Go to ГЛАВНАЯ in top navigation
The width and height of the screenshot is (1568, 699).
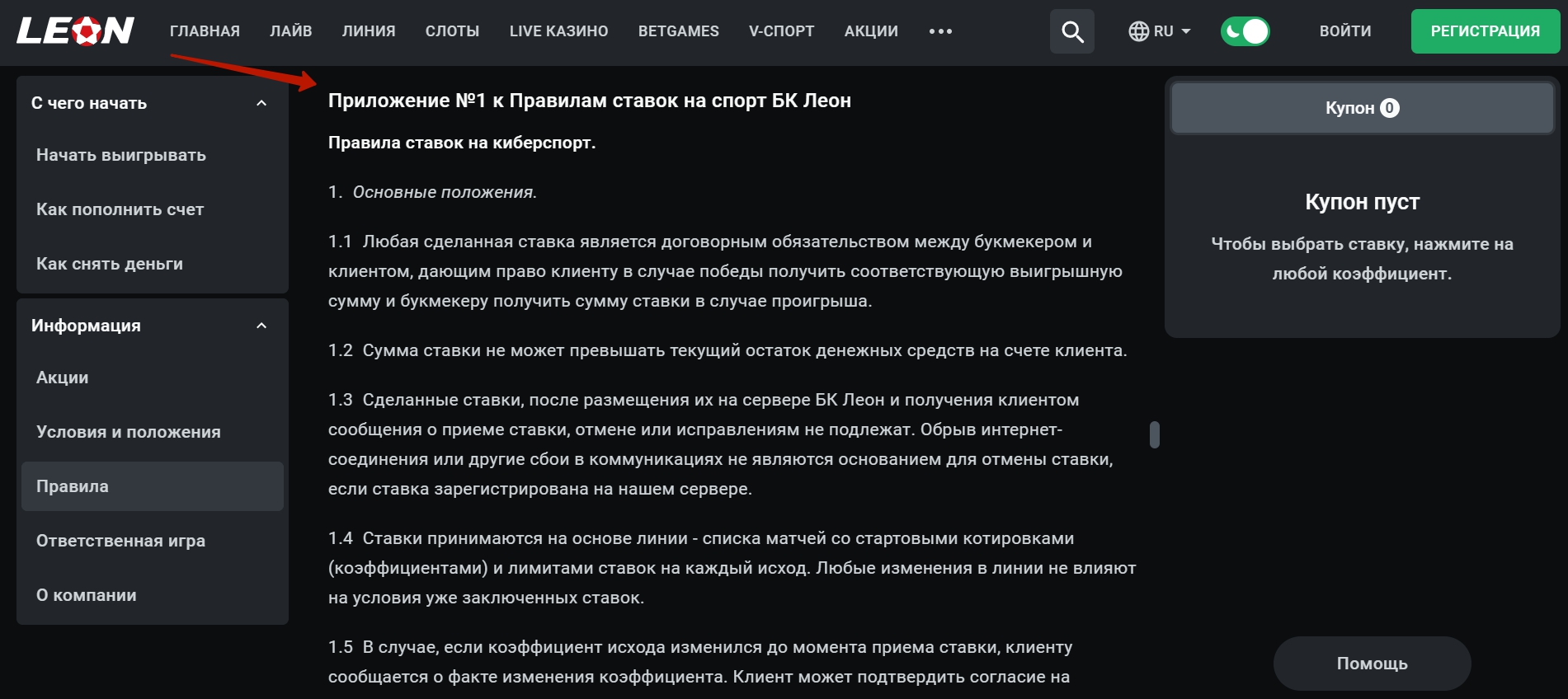point(205,31)
